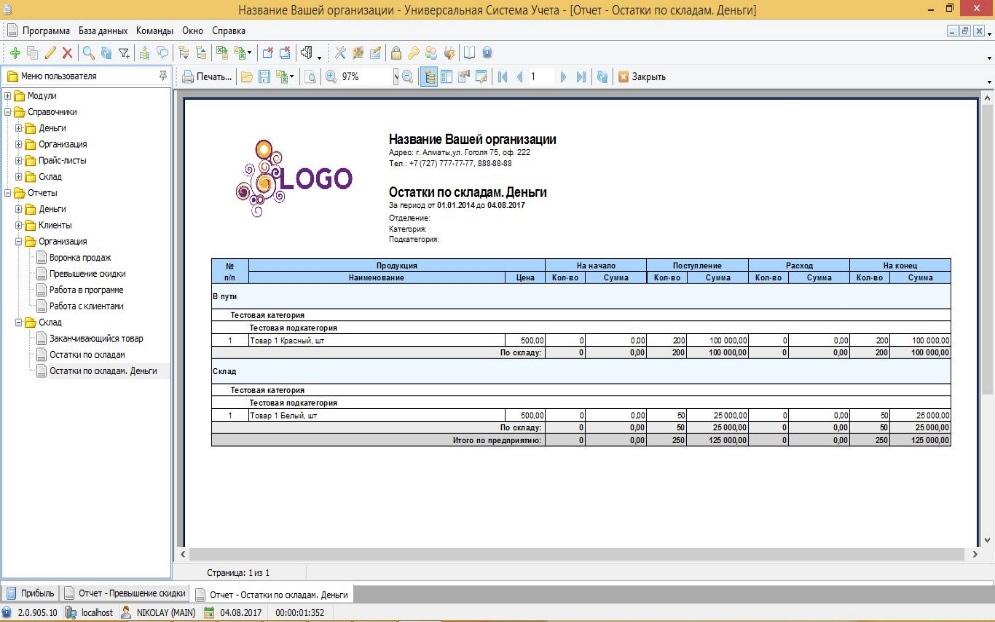The image size is (995, 622).
Task: Open print preview search icon in report toolbar
Action: pos(310,77)
